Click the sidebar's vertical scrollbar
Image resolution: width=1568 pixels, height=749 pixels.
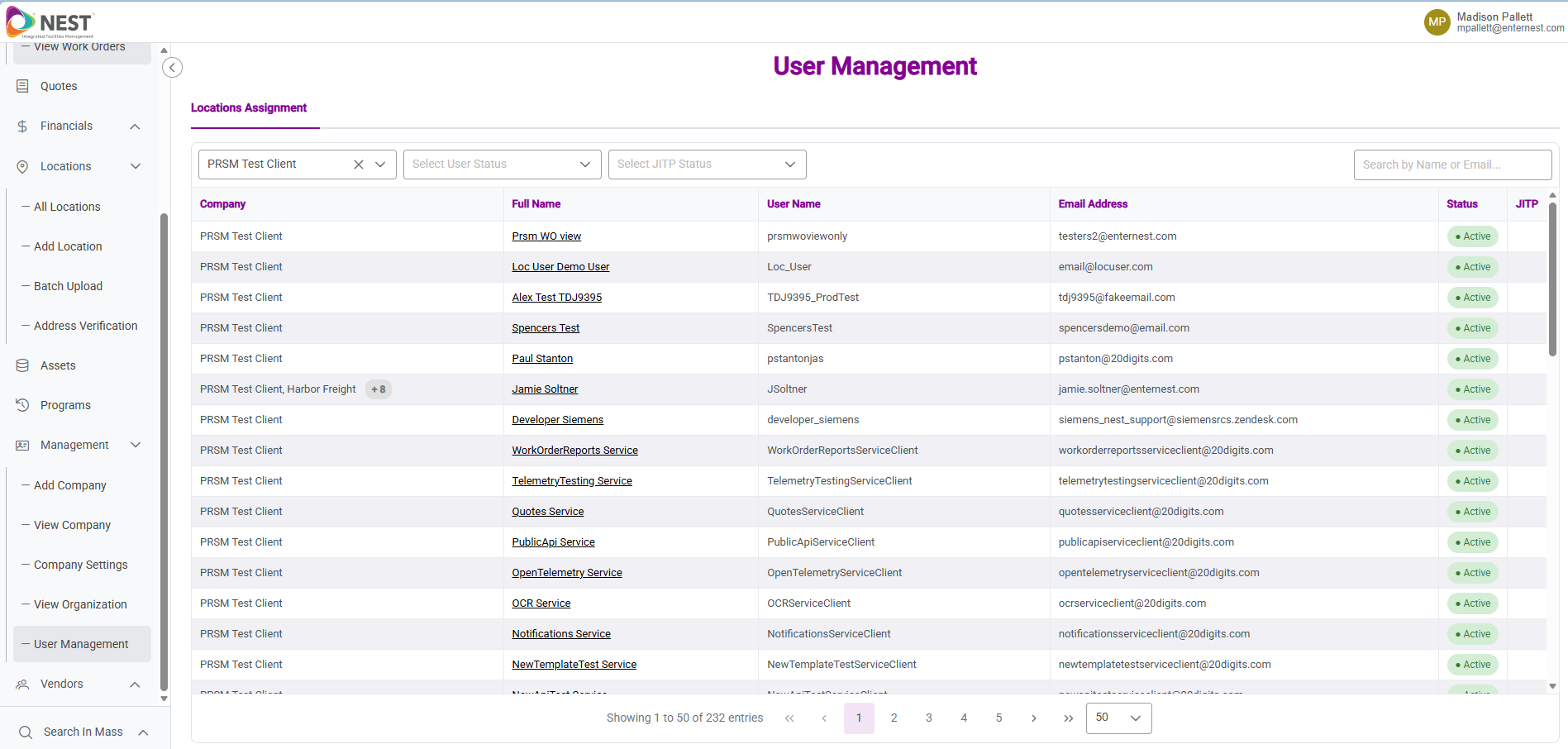(x=164, y=451)
